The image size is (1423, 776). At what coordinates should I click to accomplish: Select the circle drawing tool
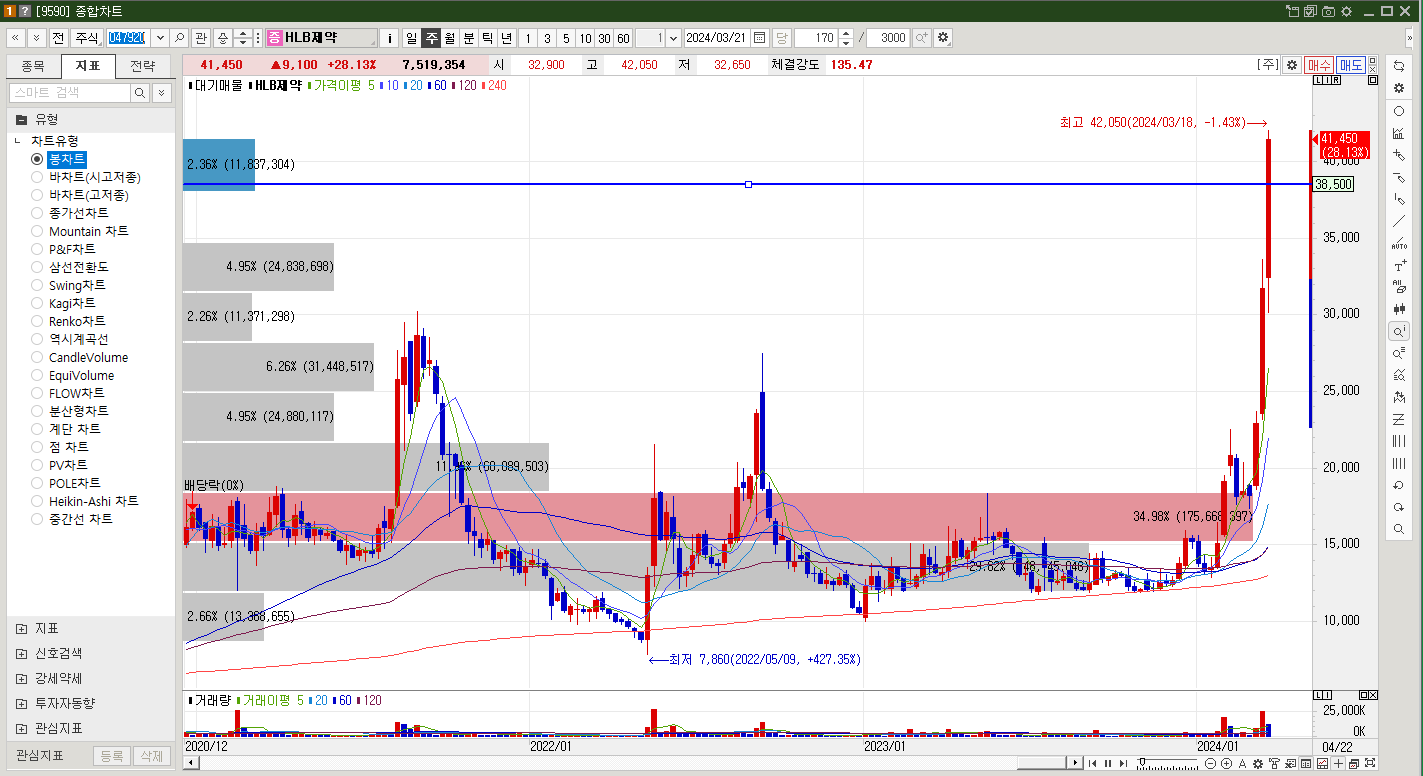(x=1399, y=111)
